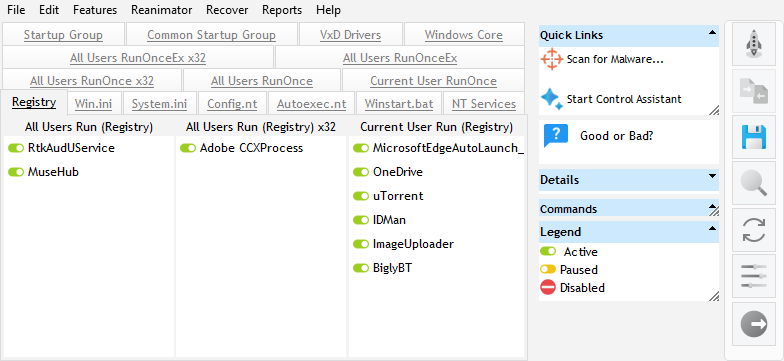Toggle the MicrosoftEdgeAutoLaunch entry switch
784x361 pixels.
coord(361,148)
